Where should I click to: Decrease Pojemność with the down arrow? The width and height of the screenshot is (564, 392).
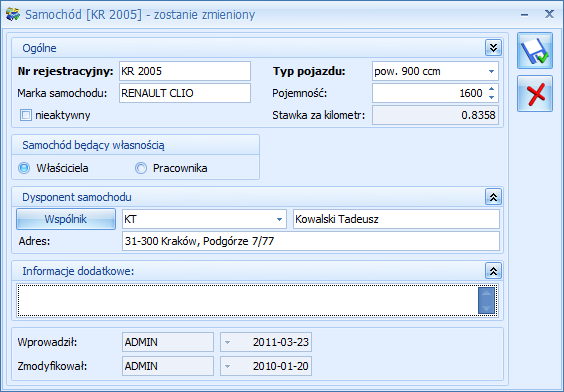492,97
